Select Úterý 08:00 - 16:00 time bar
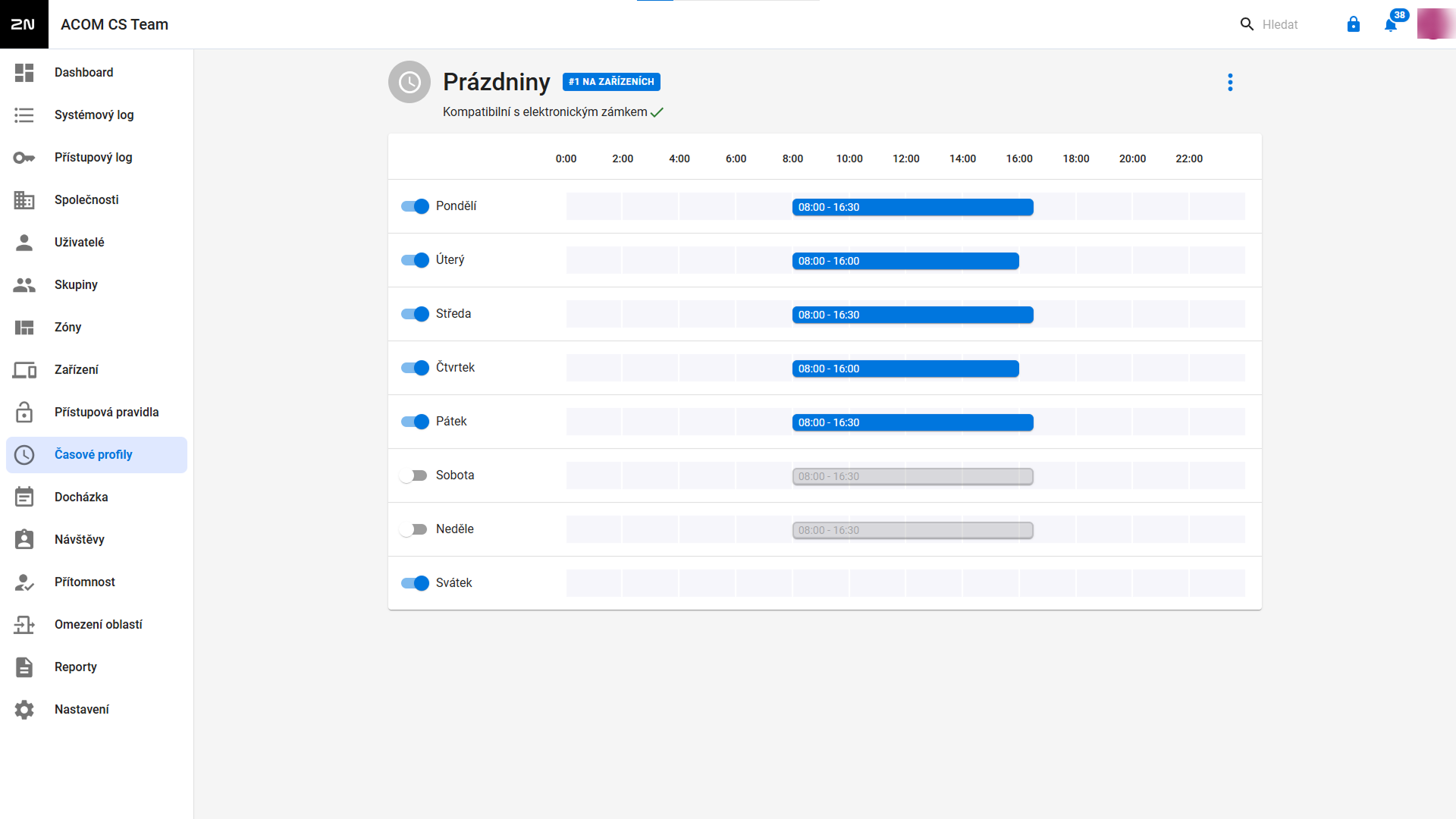 click(x=905, y=261)
